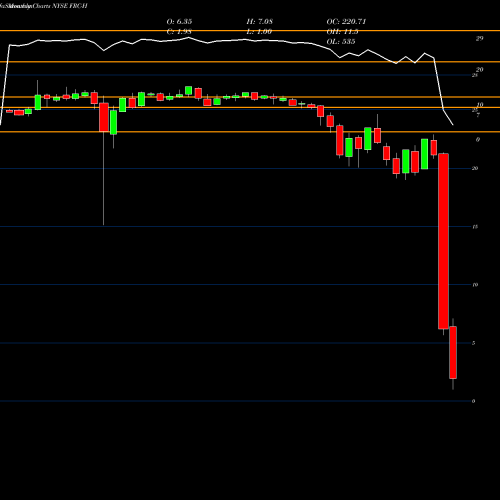
Task: Click the OL: 535 readout text
Action: (x=341, y=41)
